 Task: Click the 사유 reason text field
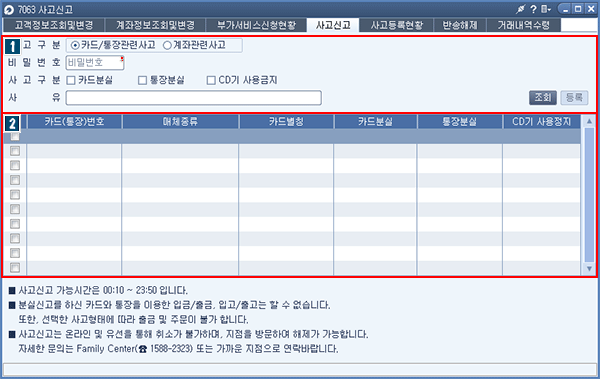pyautogui.click(x=194, y=98)
